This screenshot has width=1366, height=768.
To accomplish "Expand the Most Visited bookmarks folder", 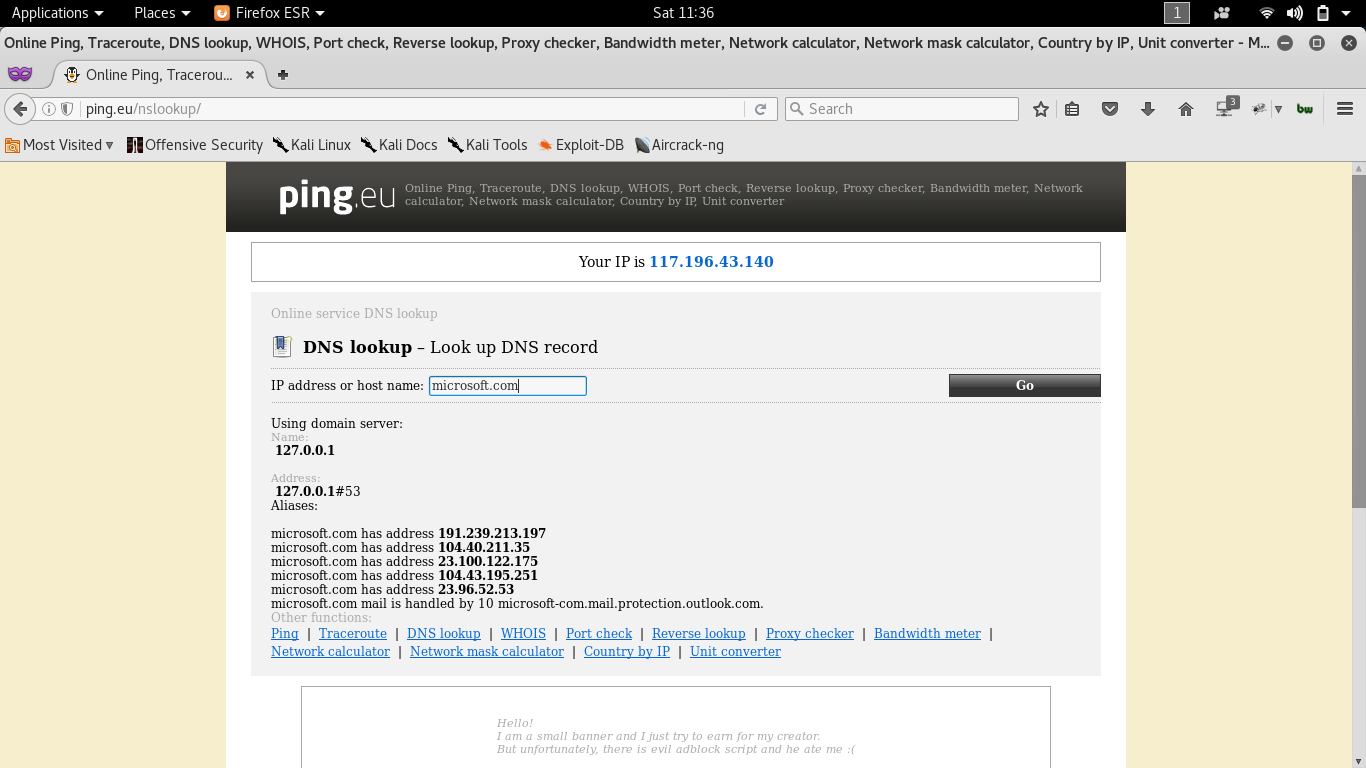I will (x=60, y=145).
